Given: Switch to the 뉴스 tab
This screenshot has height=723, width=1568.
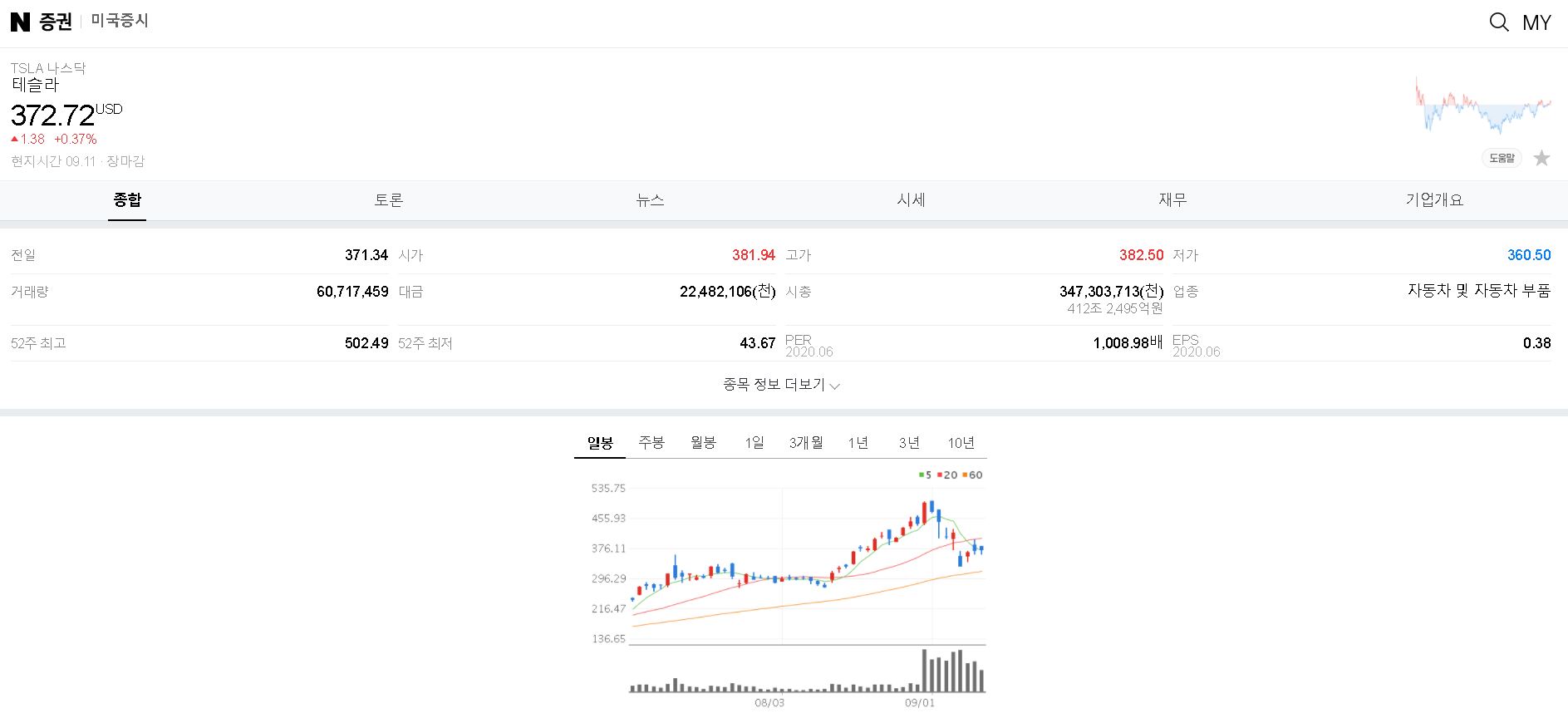Looking at the screenshot, I should tap(650, 200).
